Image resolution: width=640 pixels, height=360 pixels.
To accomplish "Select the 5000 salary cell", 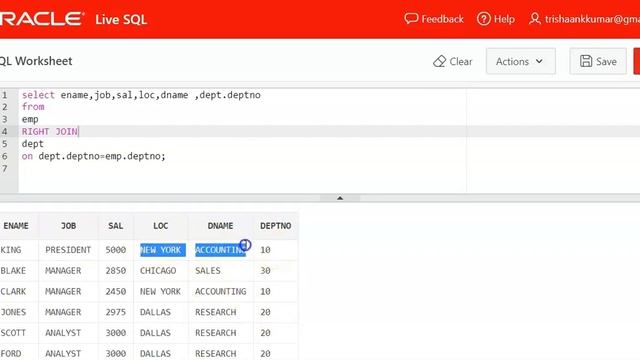I will tap(116, 250).
